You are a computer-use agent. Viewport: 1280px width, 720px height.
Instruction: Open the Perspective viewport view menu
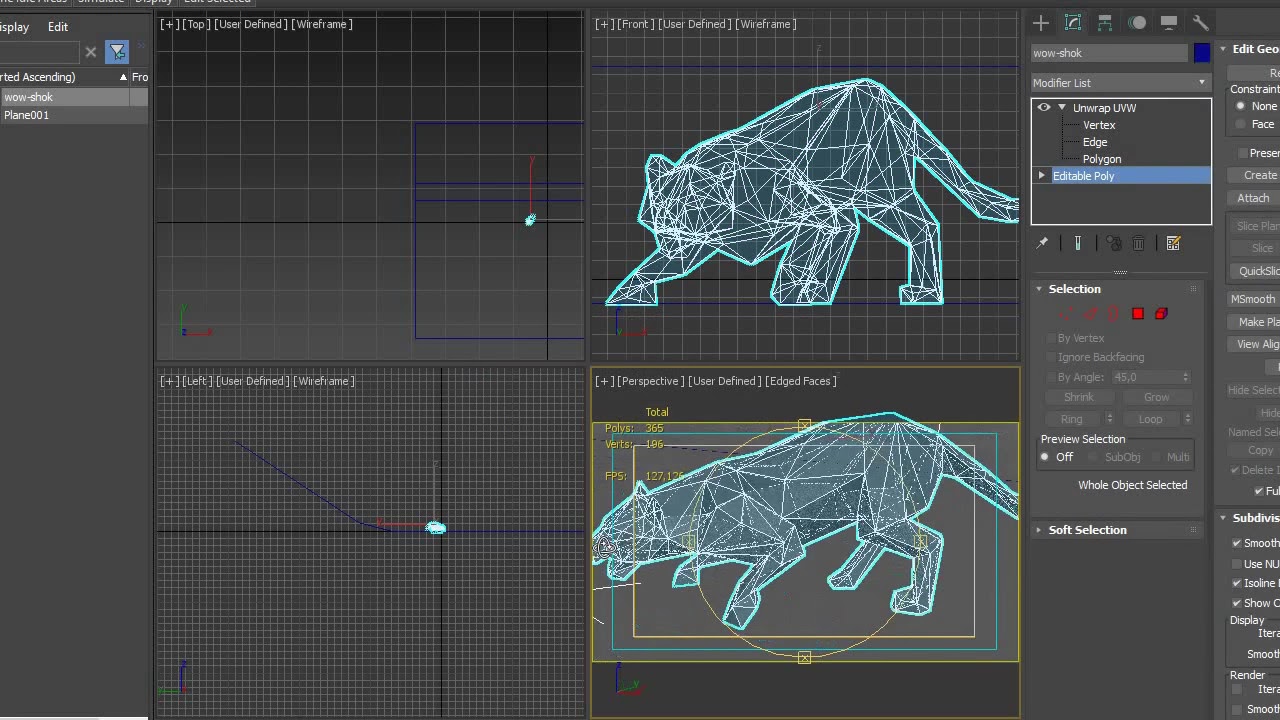[x=651, y=381]
